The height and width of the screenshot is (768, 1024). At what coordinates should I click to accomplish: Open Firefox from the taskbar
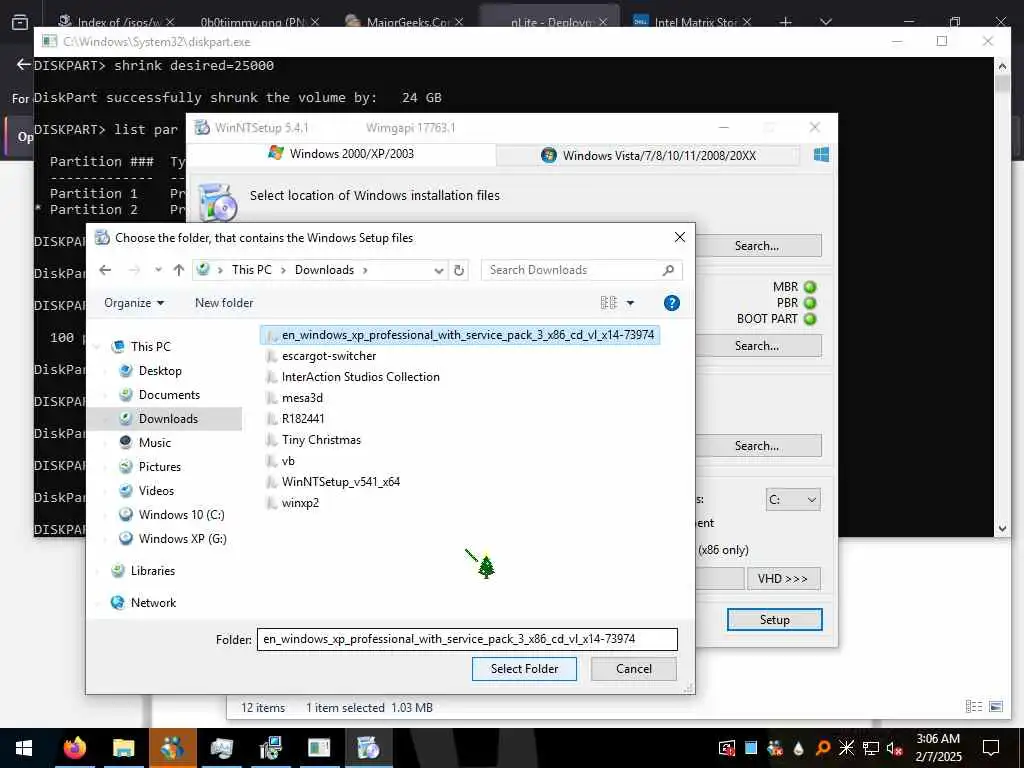(x=75, y=748)
